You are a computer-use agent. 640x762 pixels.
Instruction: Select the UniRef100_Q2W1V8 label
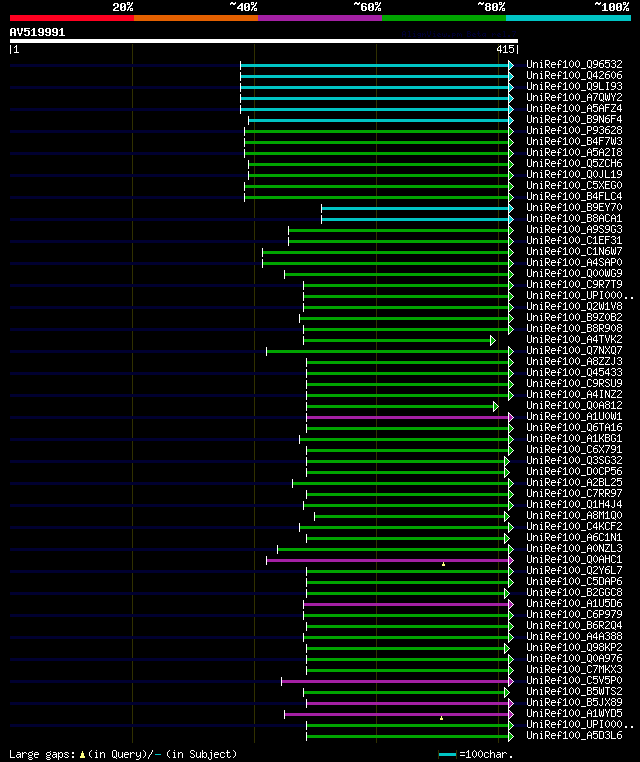(574, 307)
